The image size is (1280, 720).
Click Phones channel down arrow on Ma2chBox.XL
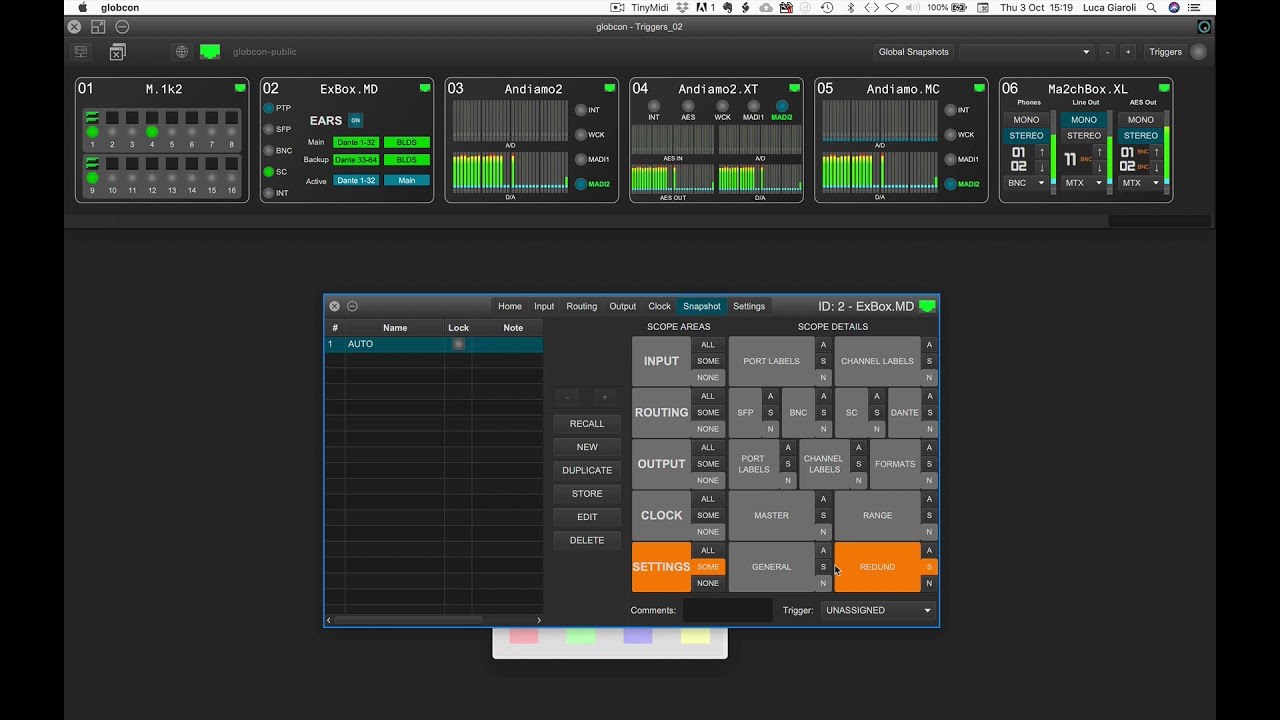click(1041, 167)
